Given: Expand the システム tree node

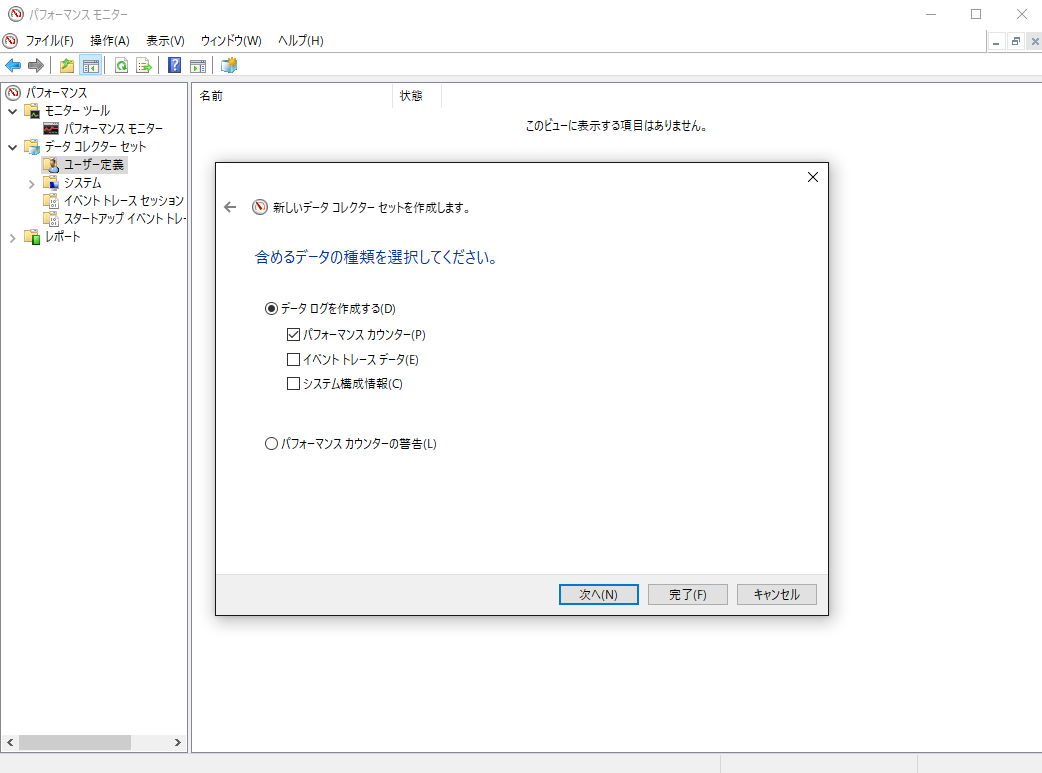Looking at the screenshot, I should point(31,183).
